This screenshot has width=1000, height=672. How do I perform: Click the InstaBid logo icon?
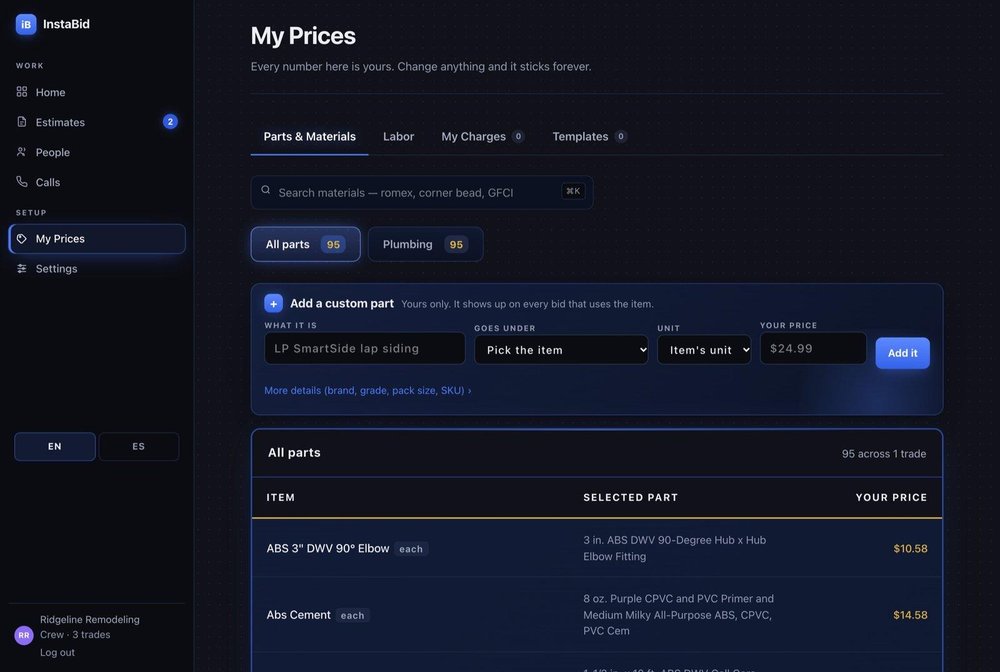[26, 24]
